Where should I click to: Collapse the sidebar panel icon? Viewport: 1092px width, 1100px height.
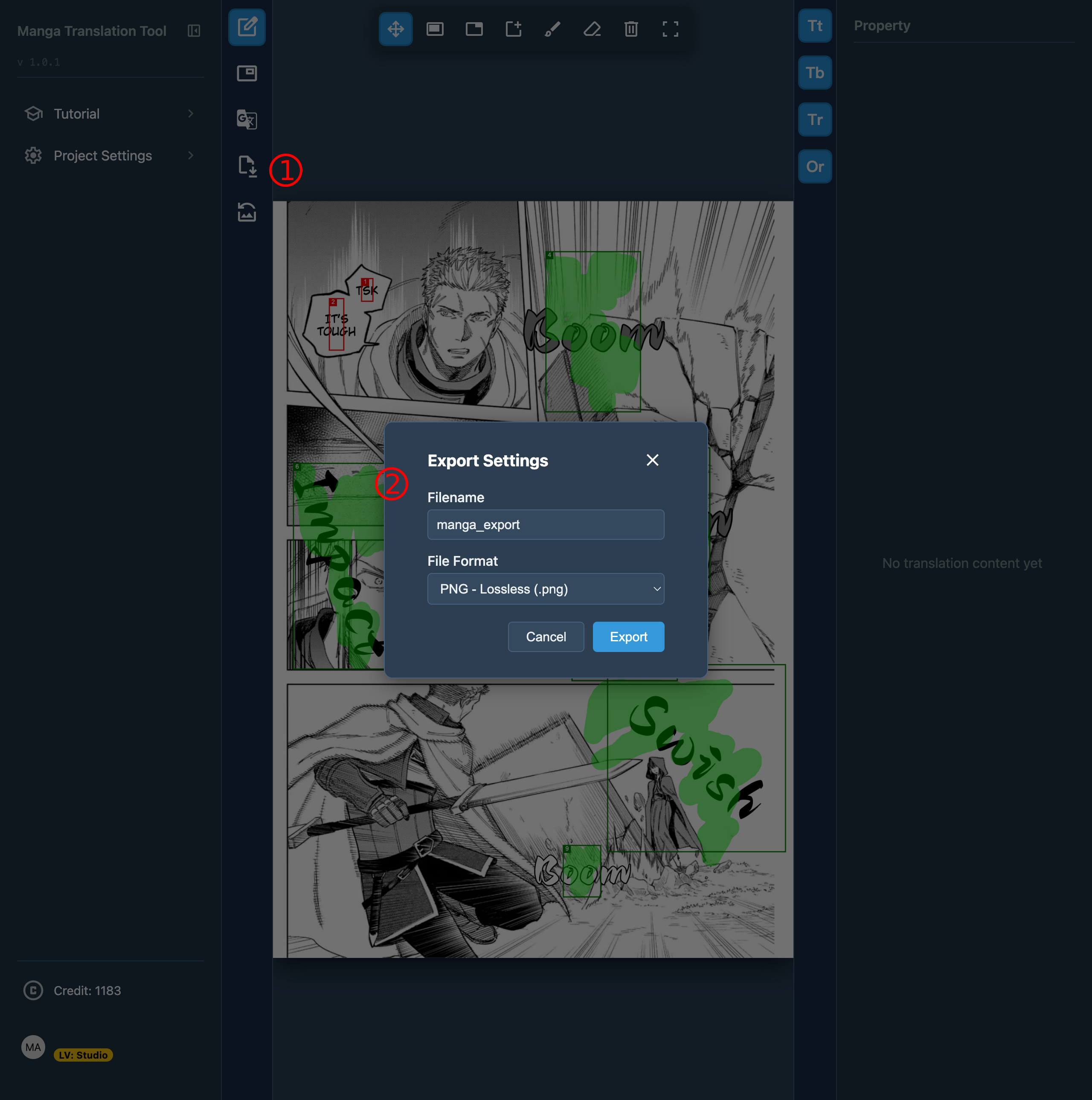(194, 31)
